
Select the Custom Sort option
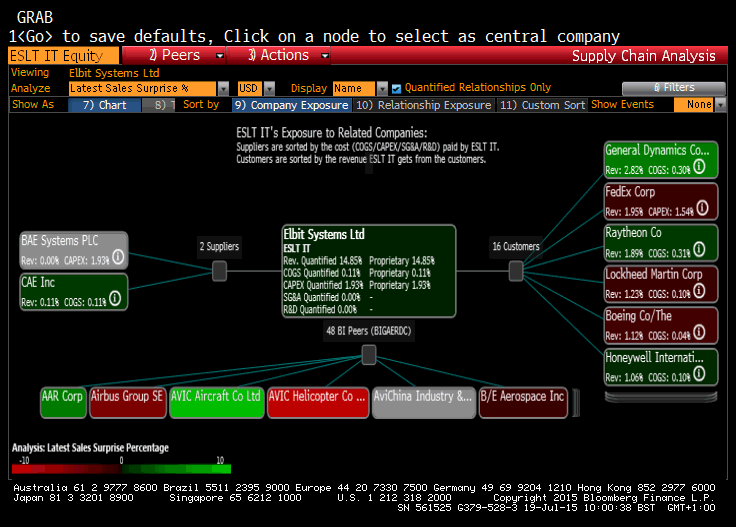point(542,105)
